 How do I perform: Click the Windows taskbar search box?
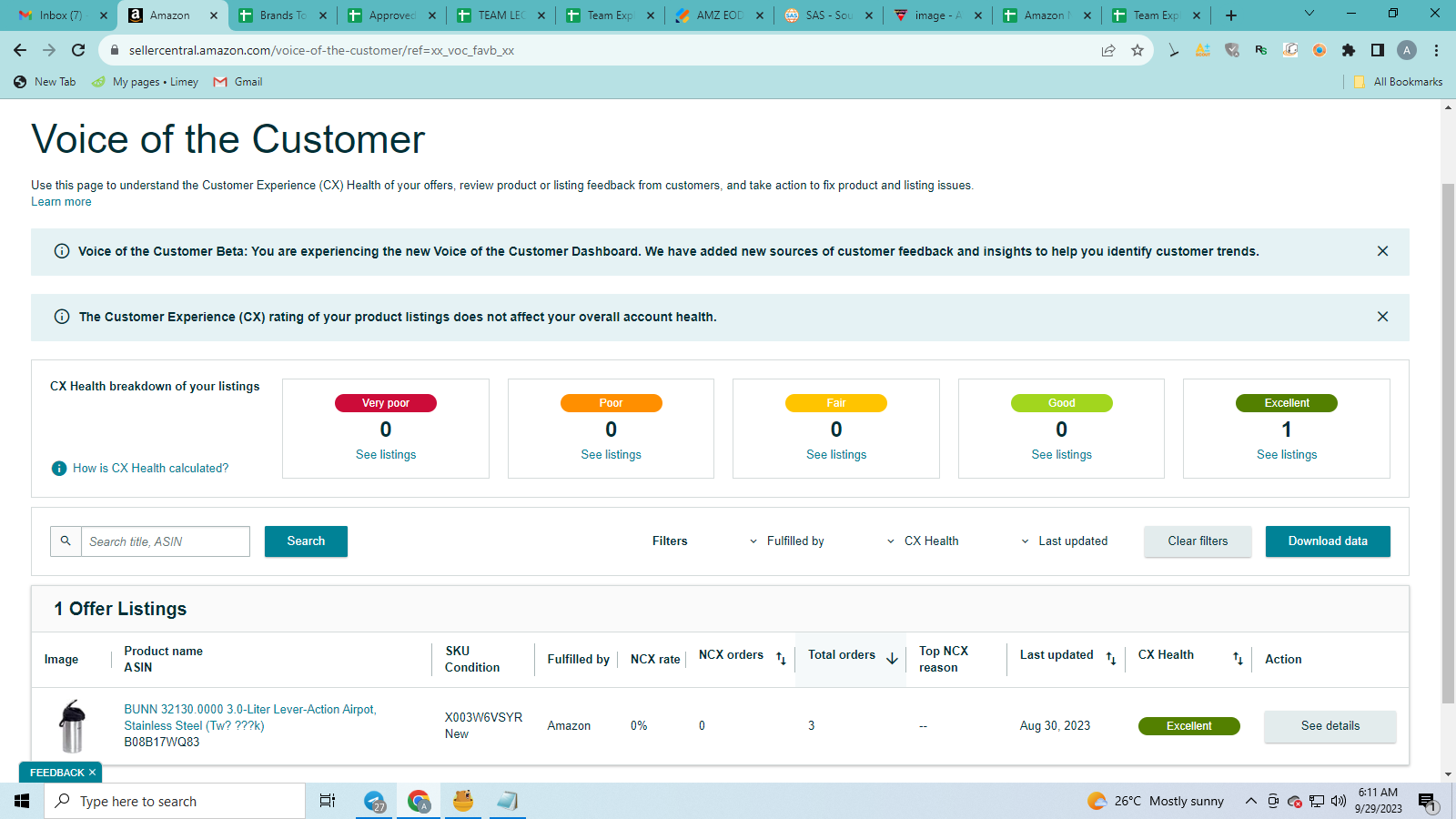175,801
